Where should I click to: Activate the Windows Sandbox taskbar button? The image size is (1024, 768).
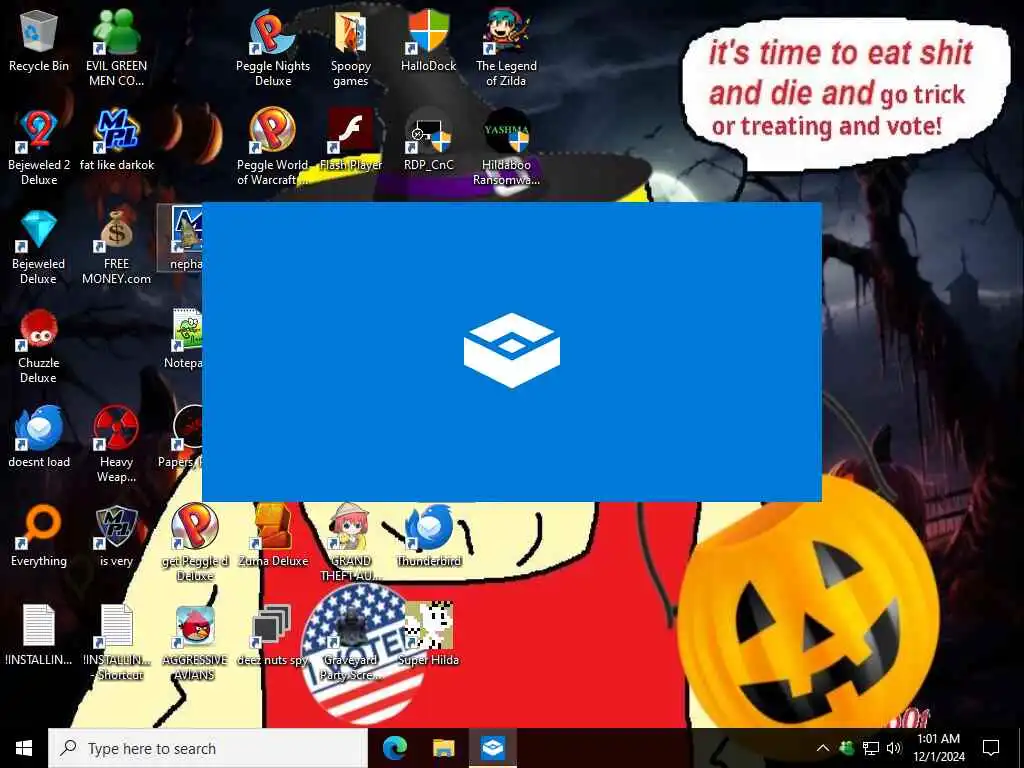(x=492, y=748)
